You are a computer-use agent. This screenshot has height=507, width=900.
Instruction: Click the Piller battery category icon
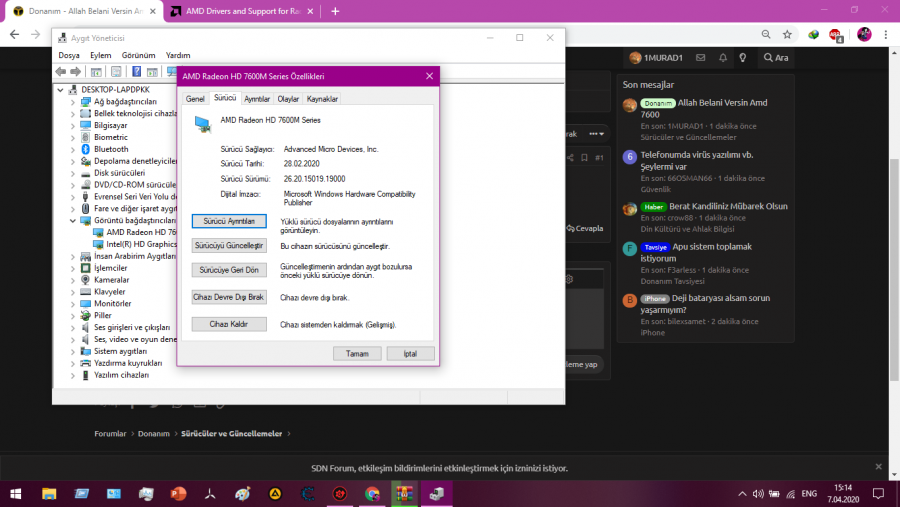pyautogui.click(x=86, y=315)
